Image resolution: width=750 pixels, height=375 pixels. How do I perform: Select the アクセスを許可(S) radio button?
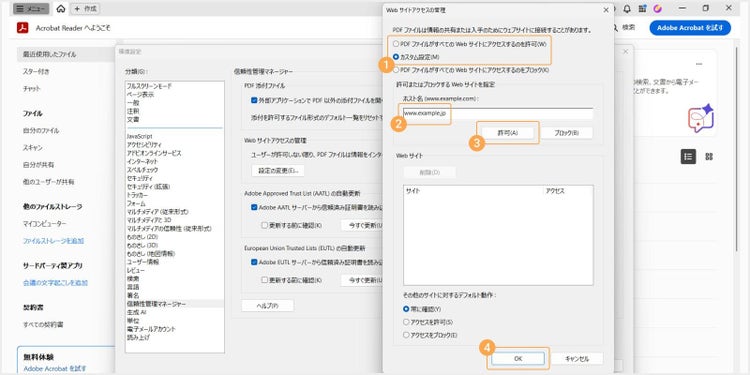point(406,322)
